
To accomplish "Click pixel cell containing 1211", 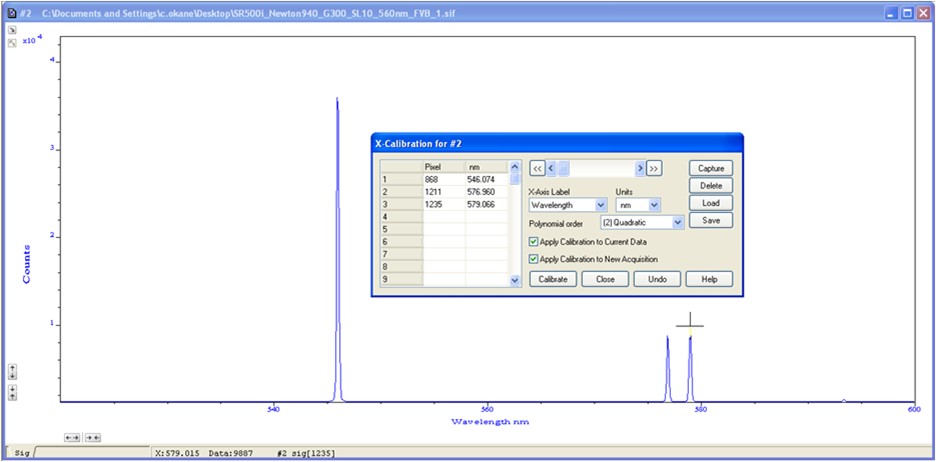I will pos(444,192).
